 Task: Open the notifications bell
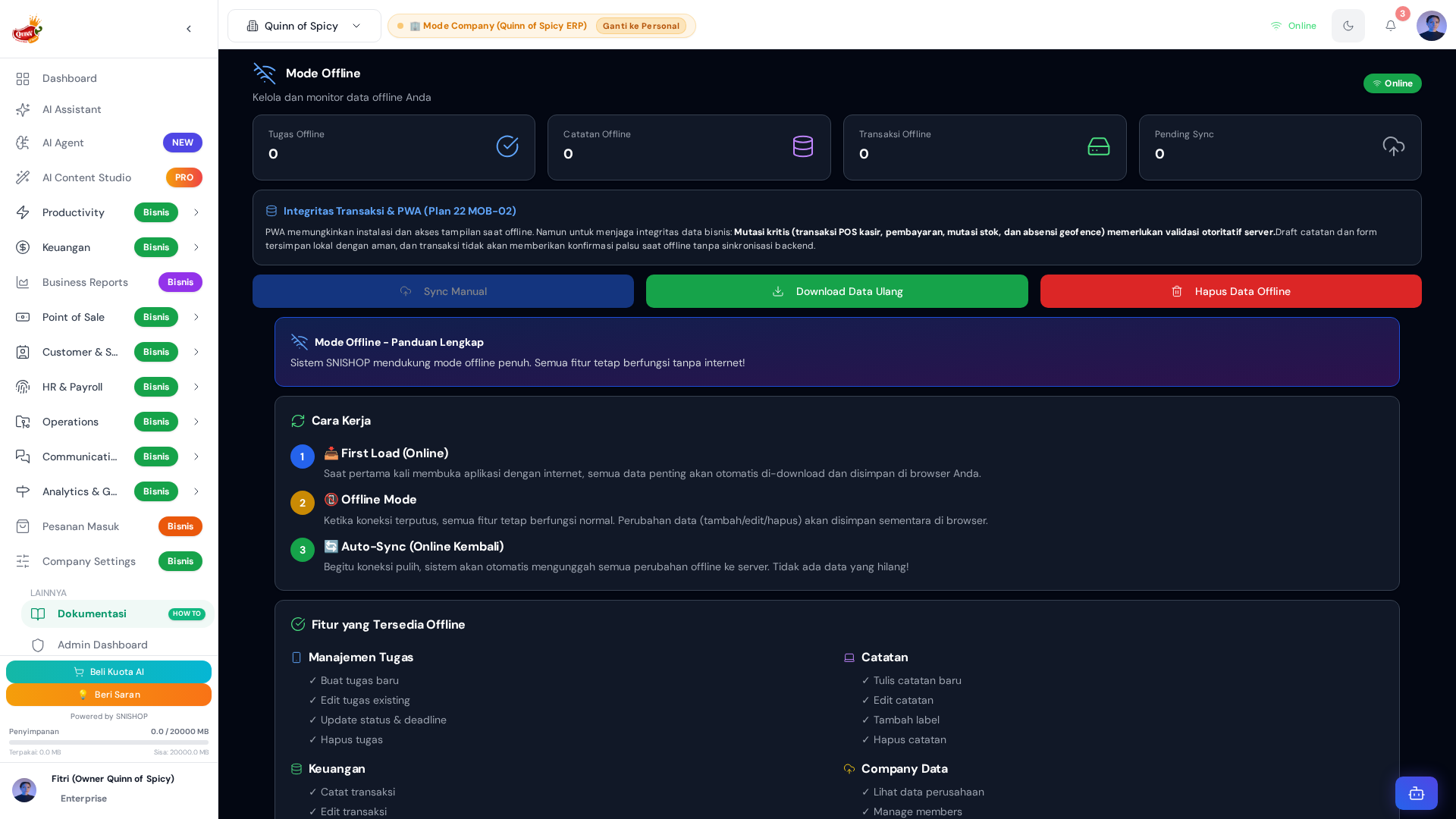[x=1390, y=26]
